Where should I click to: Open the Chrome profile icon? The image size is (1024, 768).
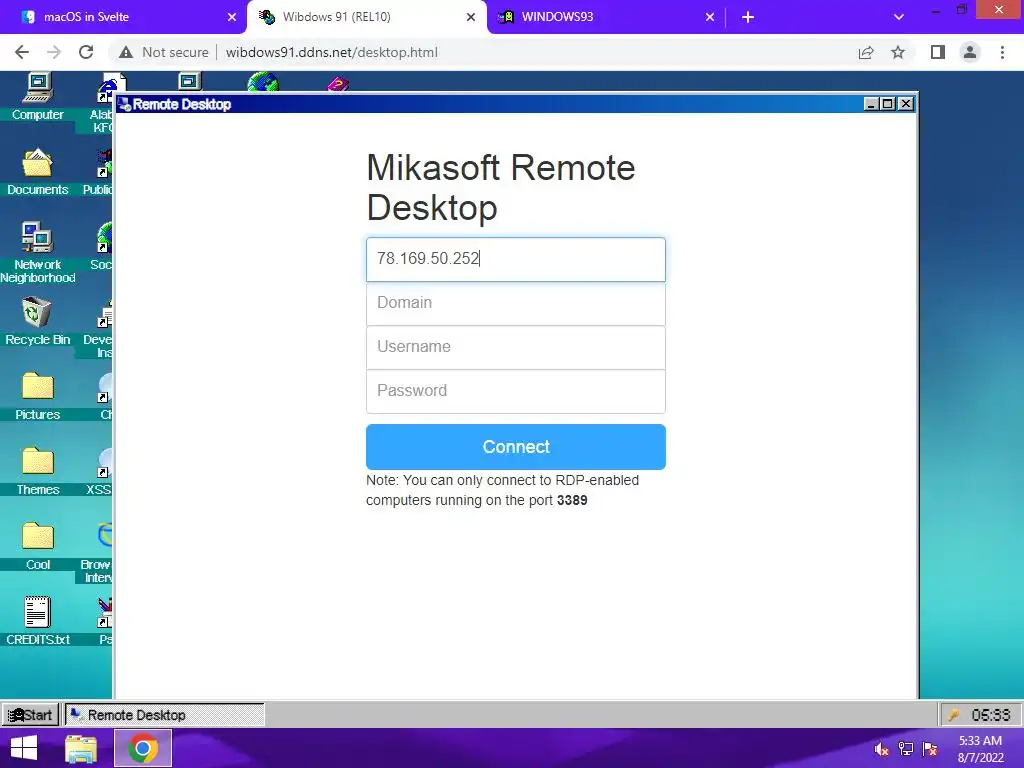click(970, 52)
